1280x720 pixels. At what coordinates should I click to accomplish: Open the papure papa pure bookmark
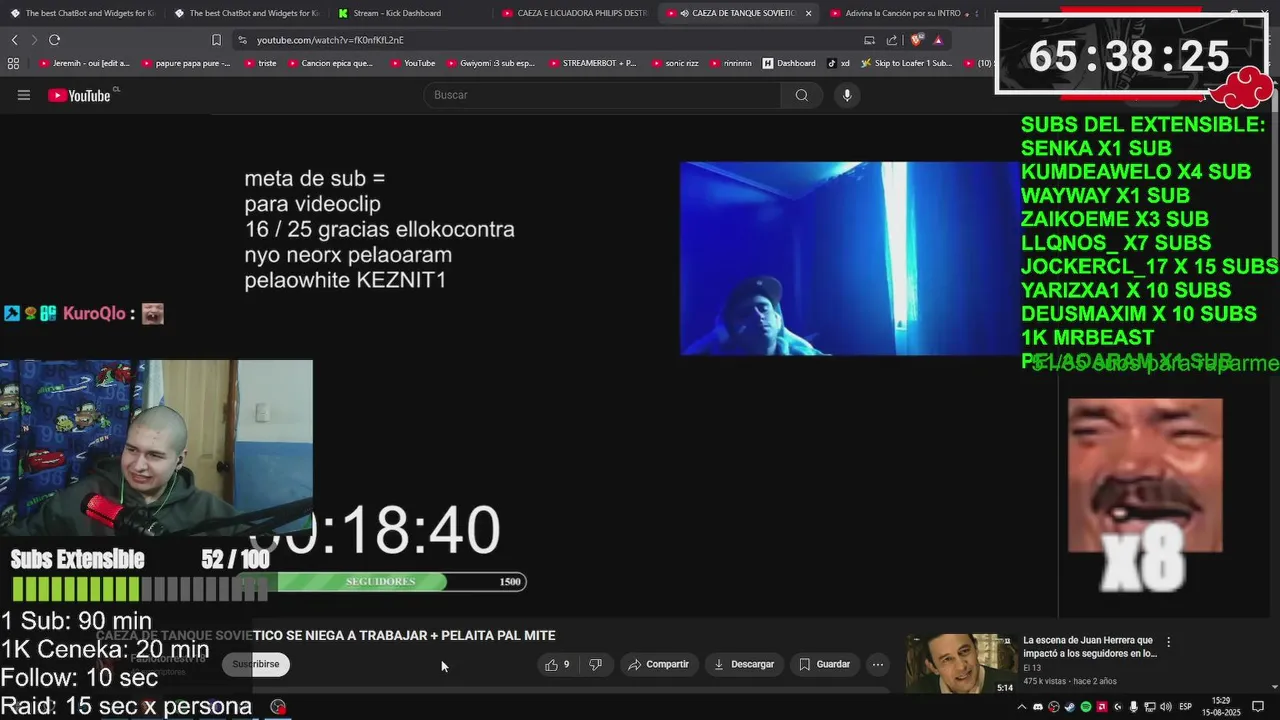[x=187, y=63]
